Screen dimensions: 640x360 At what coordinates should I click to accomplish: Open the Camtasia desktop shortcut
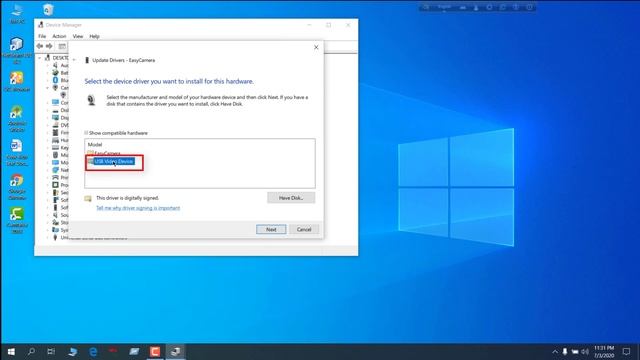click(17, 220)
